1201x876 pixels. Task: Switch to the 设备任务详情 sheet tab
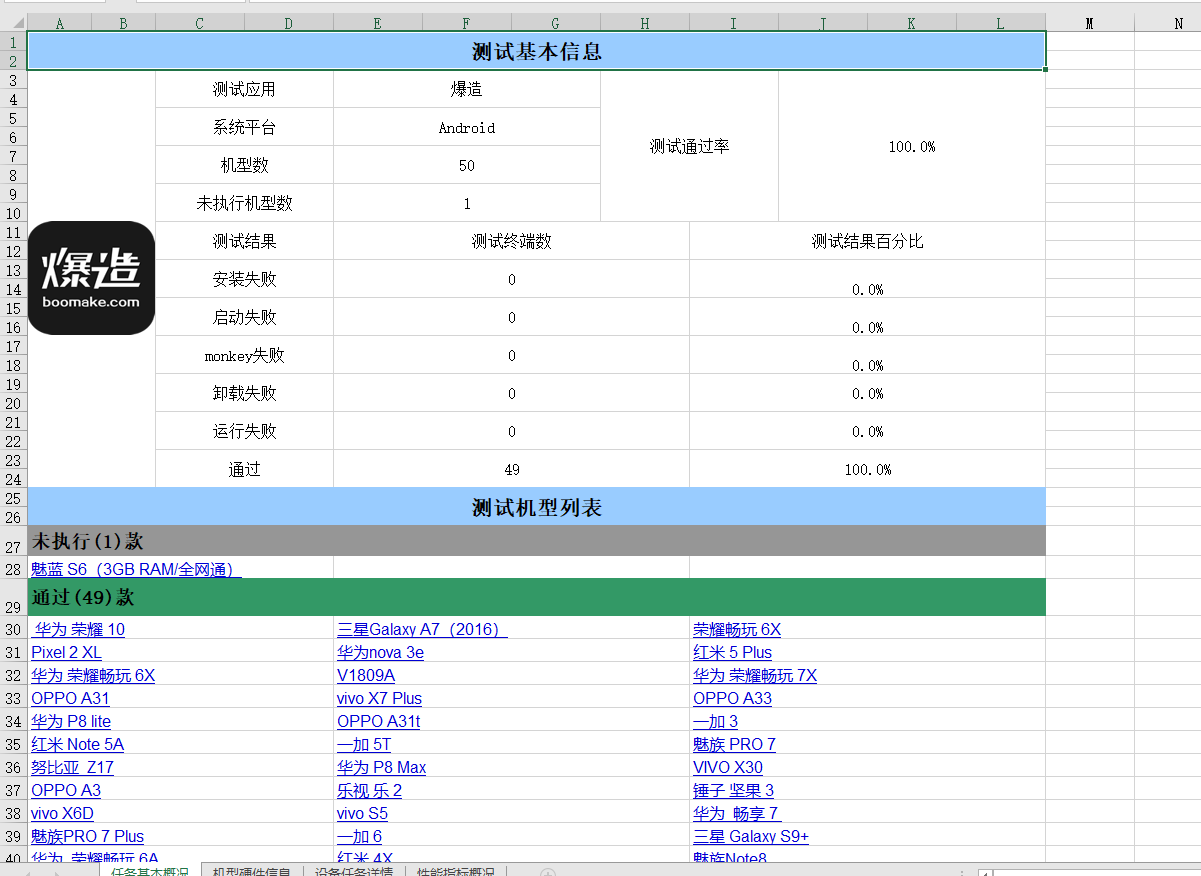353,872
